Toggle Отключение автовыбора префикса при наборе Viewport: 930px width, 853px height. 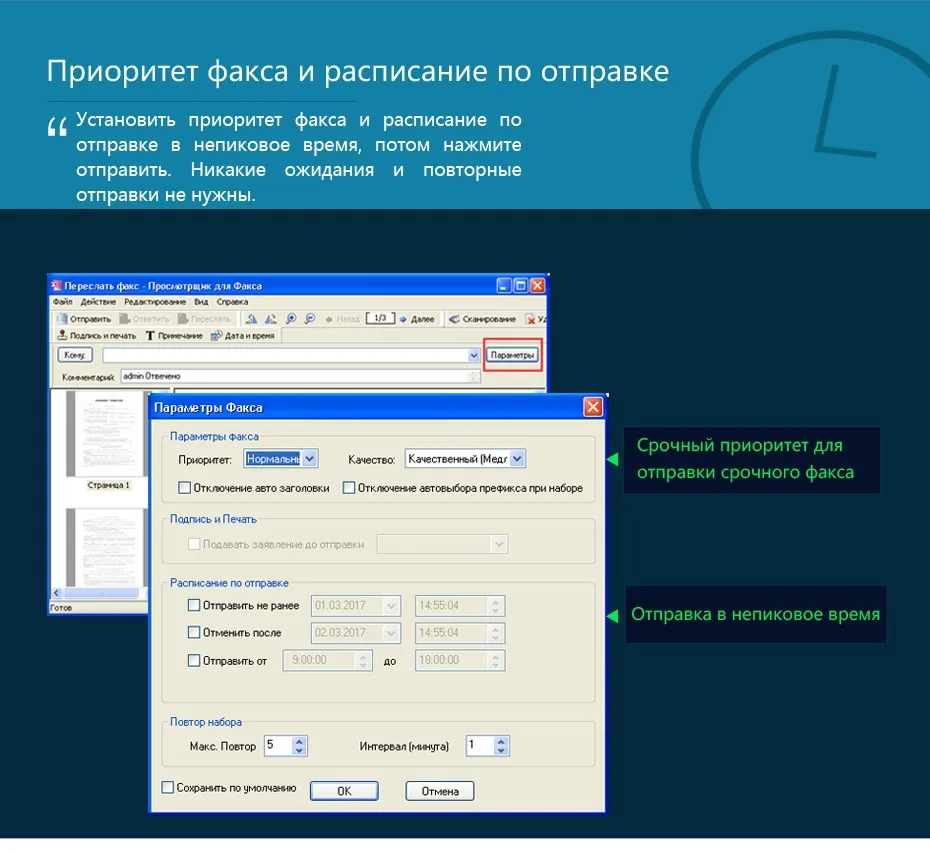pyautogui.click(x=349, y=488)
